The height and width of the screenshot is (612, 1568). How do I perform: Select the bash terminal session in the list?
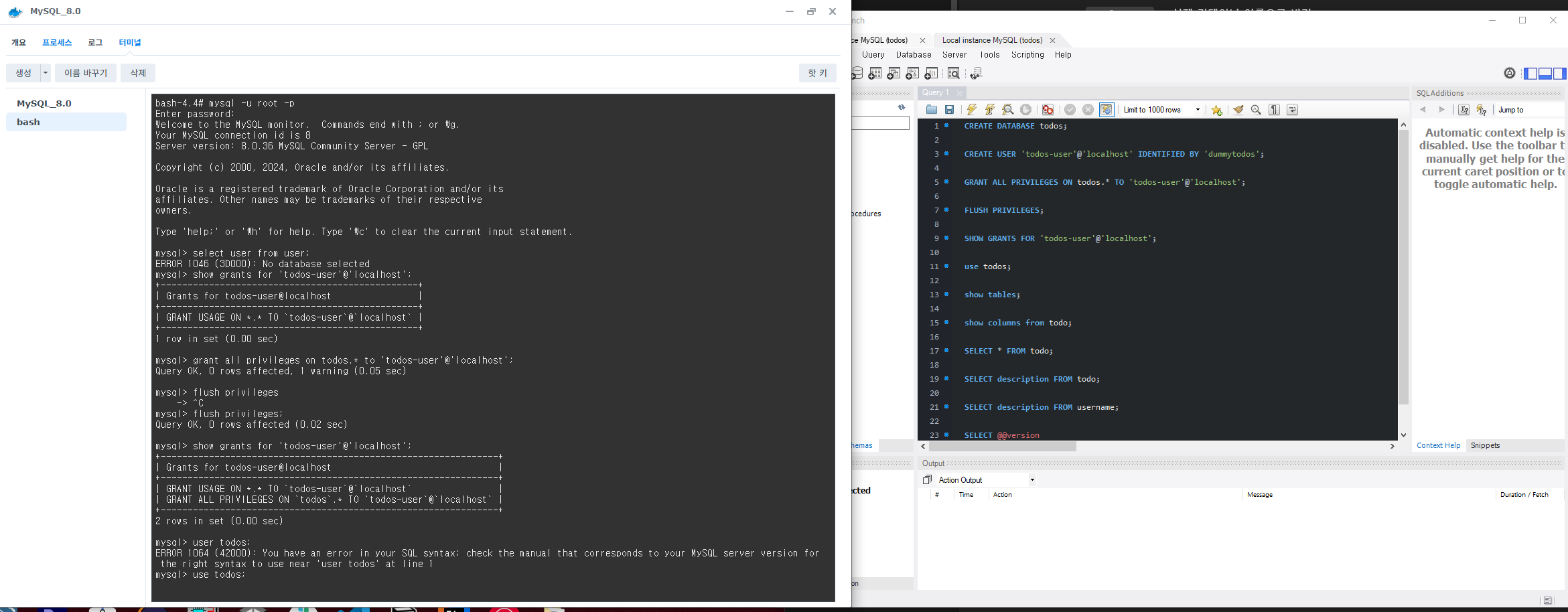tap(66, 122)
